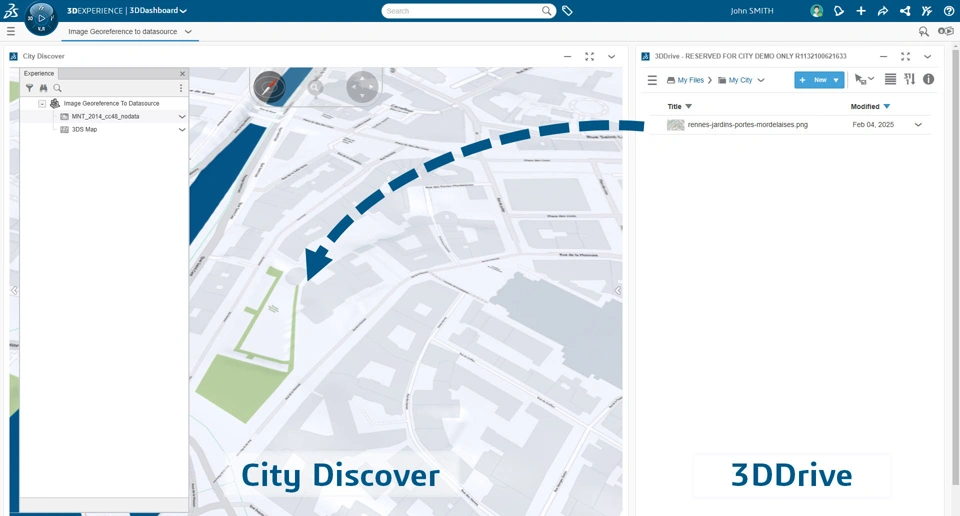Open the New button dropdown arrow
The height and width of the screenshot is (516, 960).
[x=836, y=80]
